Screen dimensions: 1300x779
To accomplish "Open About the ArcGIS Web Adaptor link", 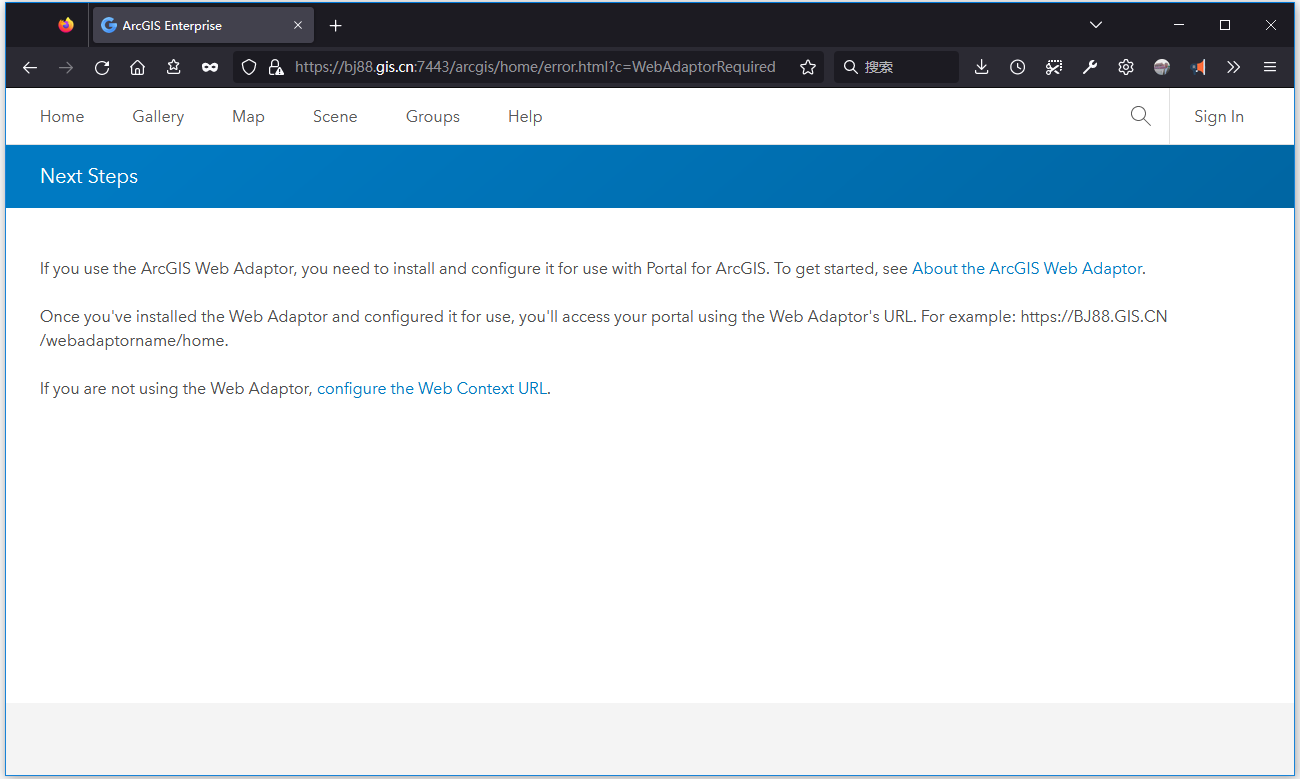I will pyautogui.click(x=1027, y=268).
